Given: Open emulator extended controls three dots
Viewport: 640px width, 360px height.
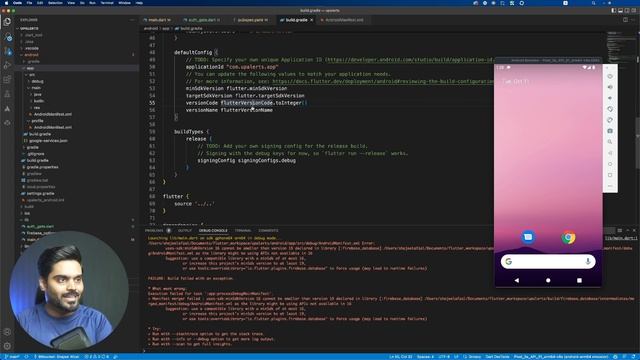Looking at the screenshot, I should [610, 186].
